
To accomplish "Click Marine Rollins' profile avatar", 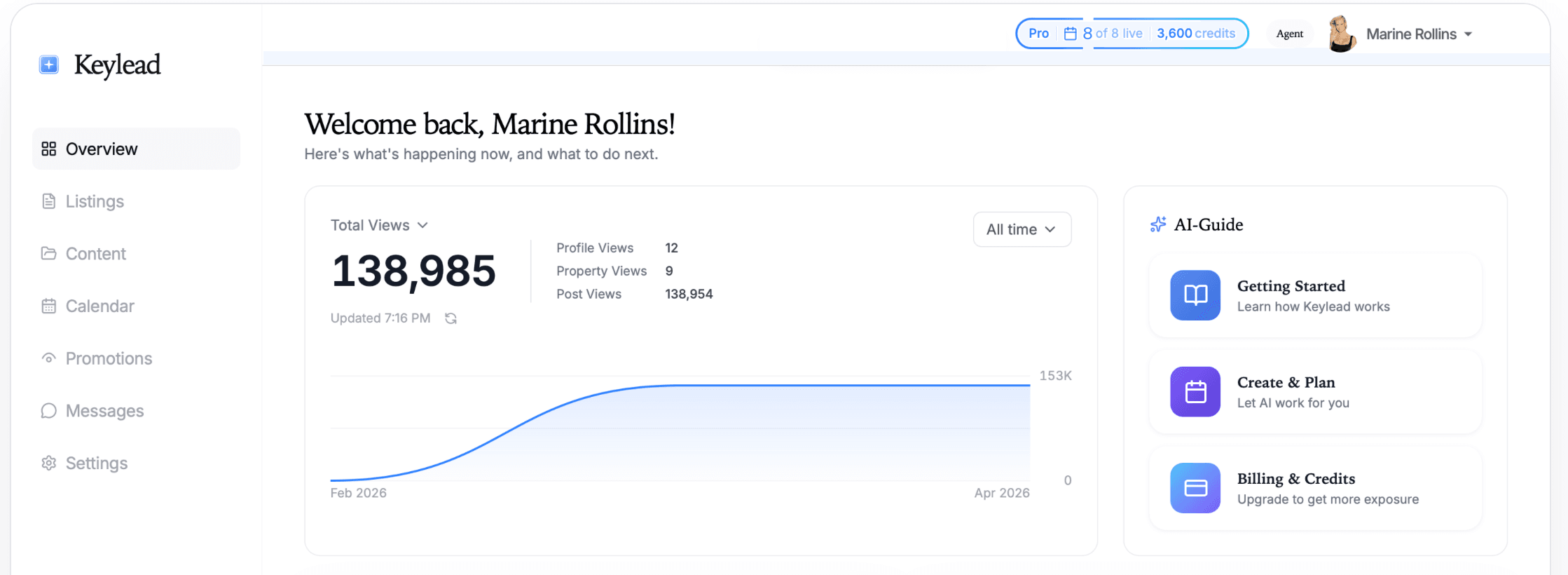I will pyautogui.click(x=1342, y=34).
